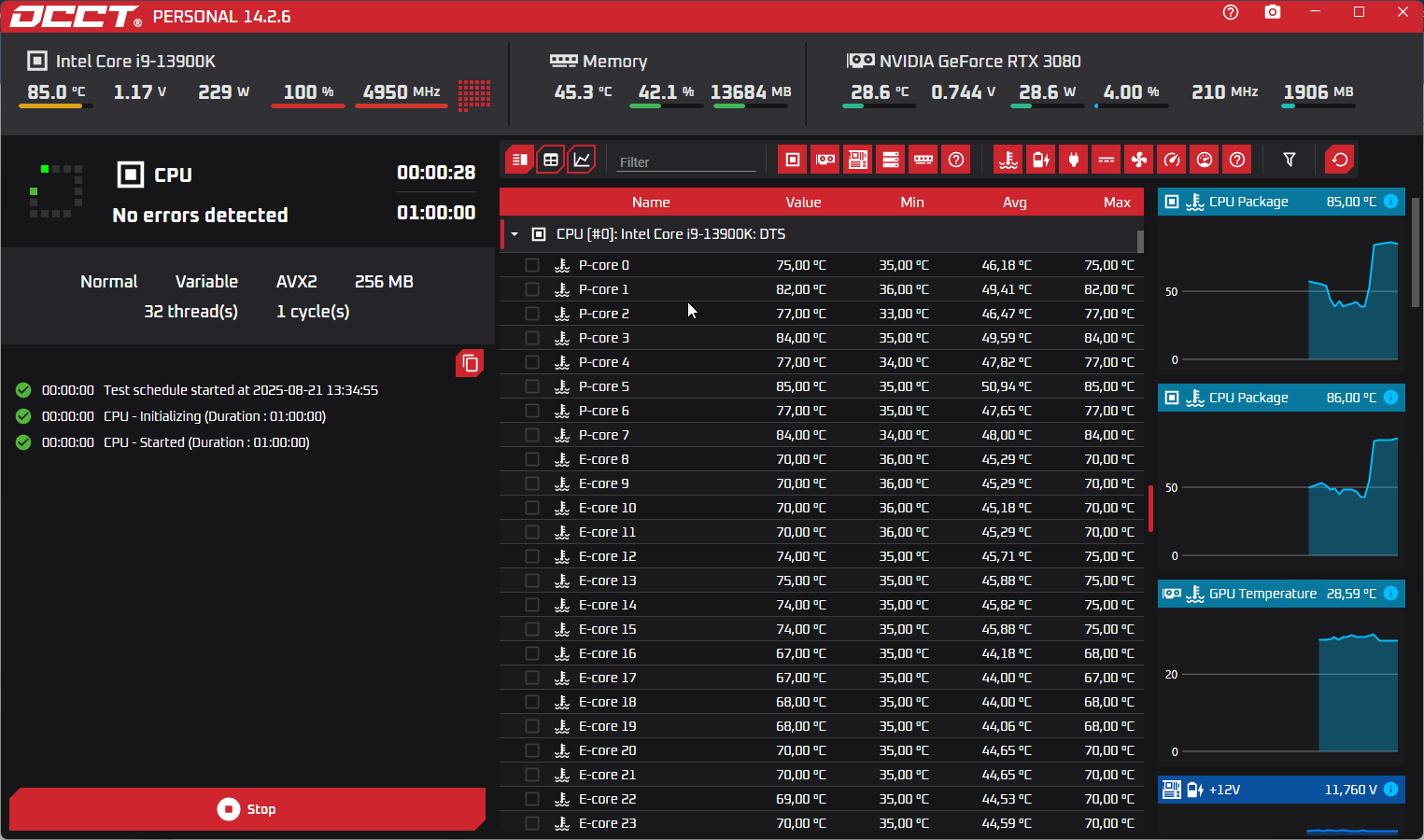Click the Normal test mode setting
The width and height of the screenshot is (1424, 840).
pos(108,282)
